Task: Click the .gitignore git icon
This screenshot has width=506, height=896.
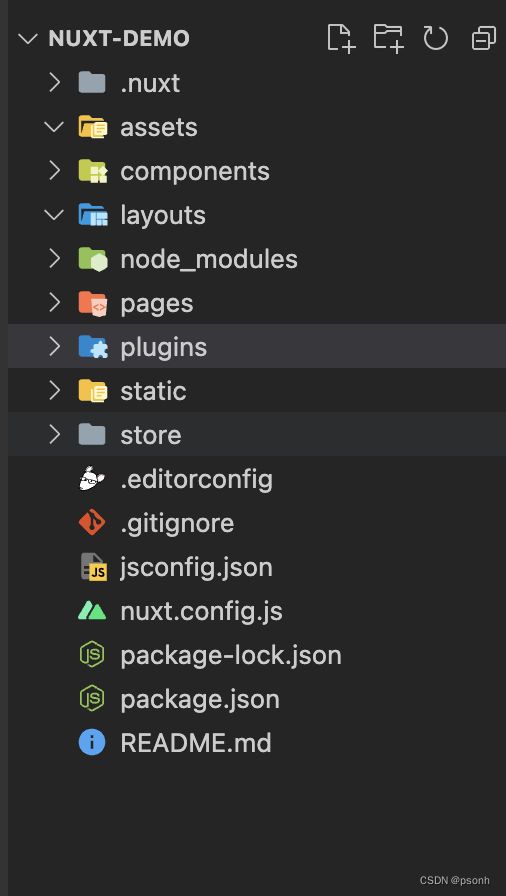Action: tap(92, 523)
